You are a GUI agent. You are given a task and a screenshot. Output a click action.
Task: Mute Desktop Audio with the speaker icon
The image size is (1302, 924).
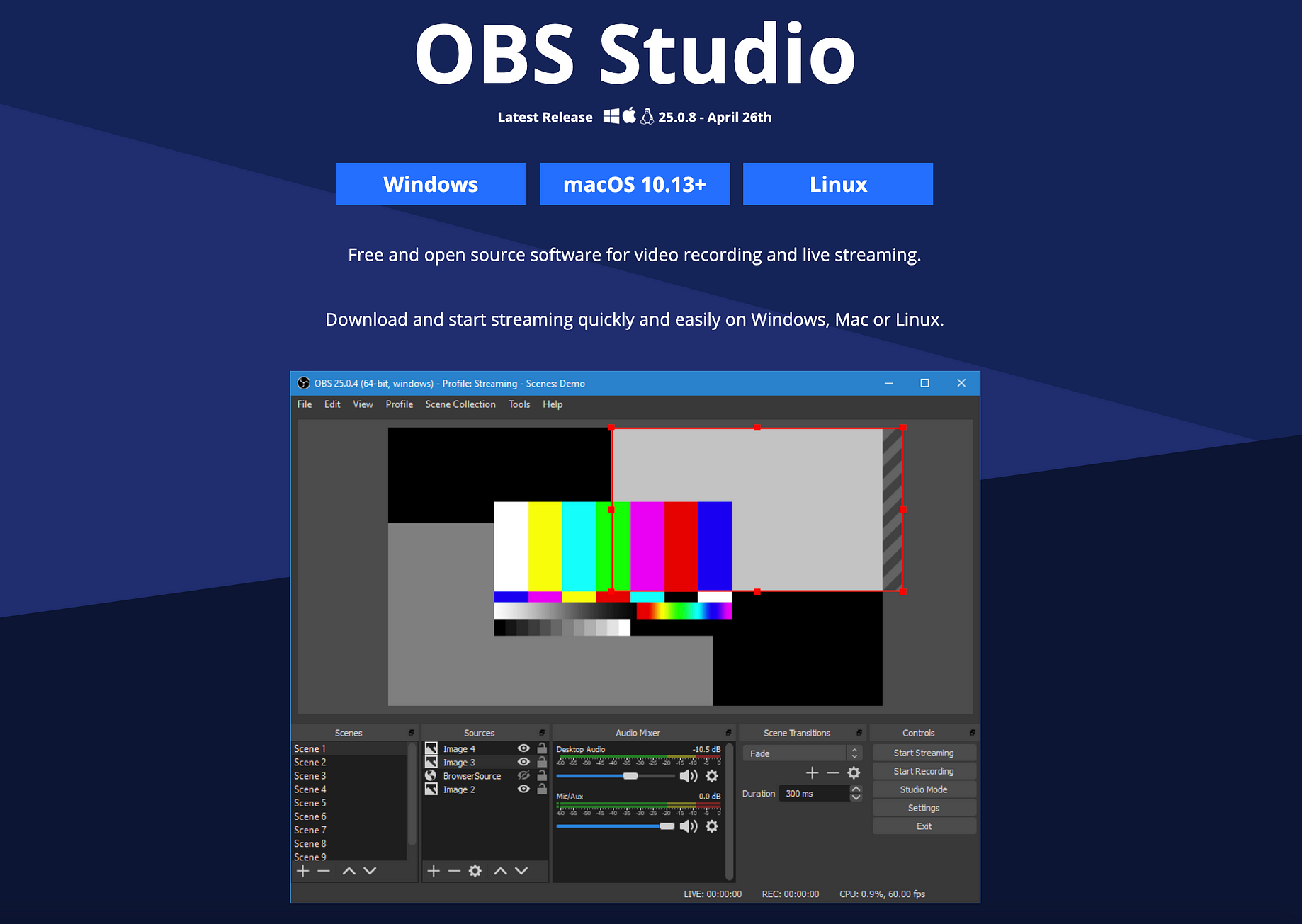click(689, 776)
